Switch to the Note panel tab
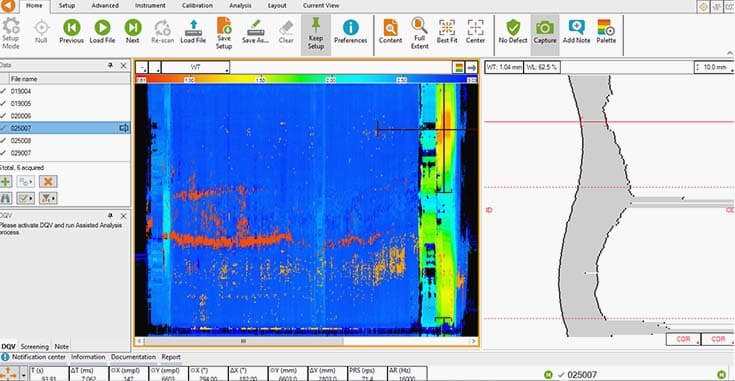Viewport: 735px width, 381px height. click(x=61, y=347)
